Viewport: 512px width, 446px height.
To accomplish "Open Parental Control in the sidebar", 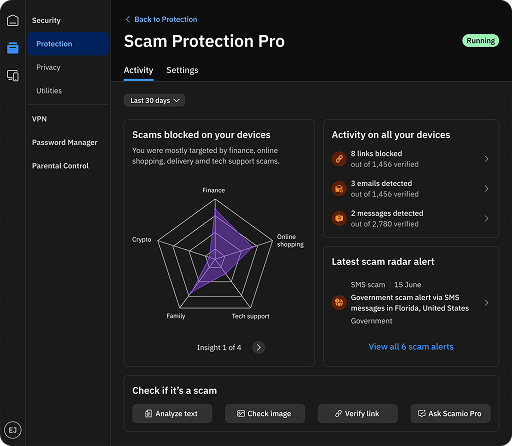I will (x=60, y=166).
